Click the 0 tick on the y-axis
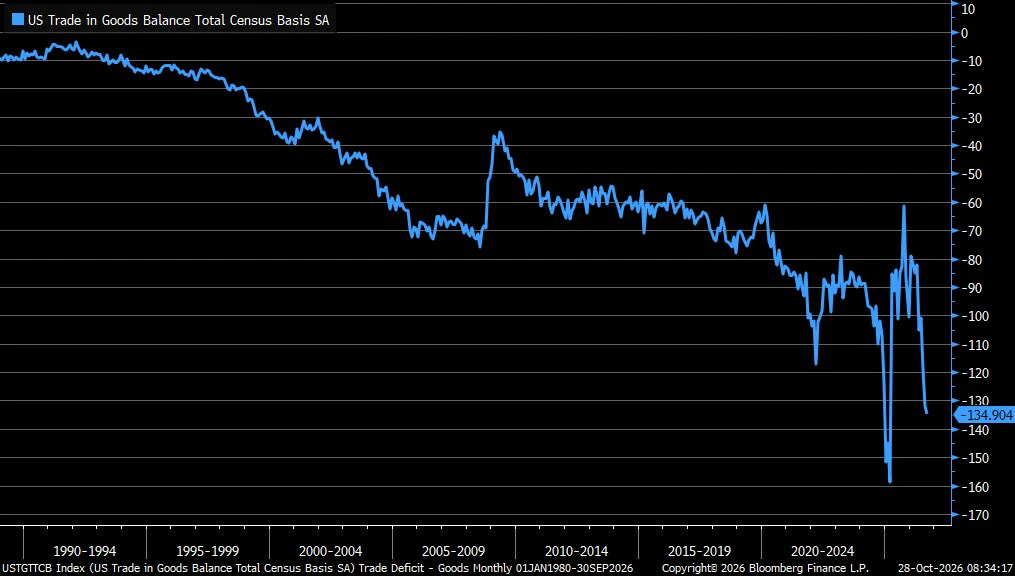Viewport: 1015px width, 576px height. (x=965, y=32)
